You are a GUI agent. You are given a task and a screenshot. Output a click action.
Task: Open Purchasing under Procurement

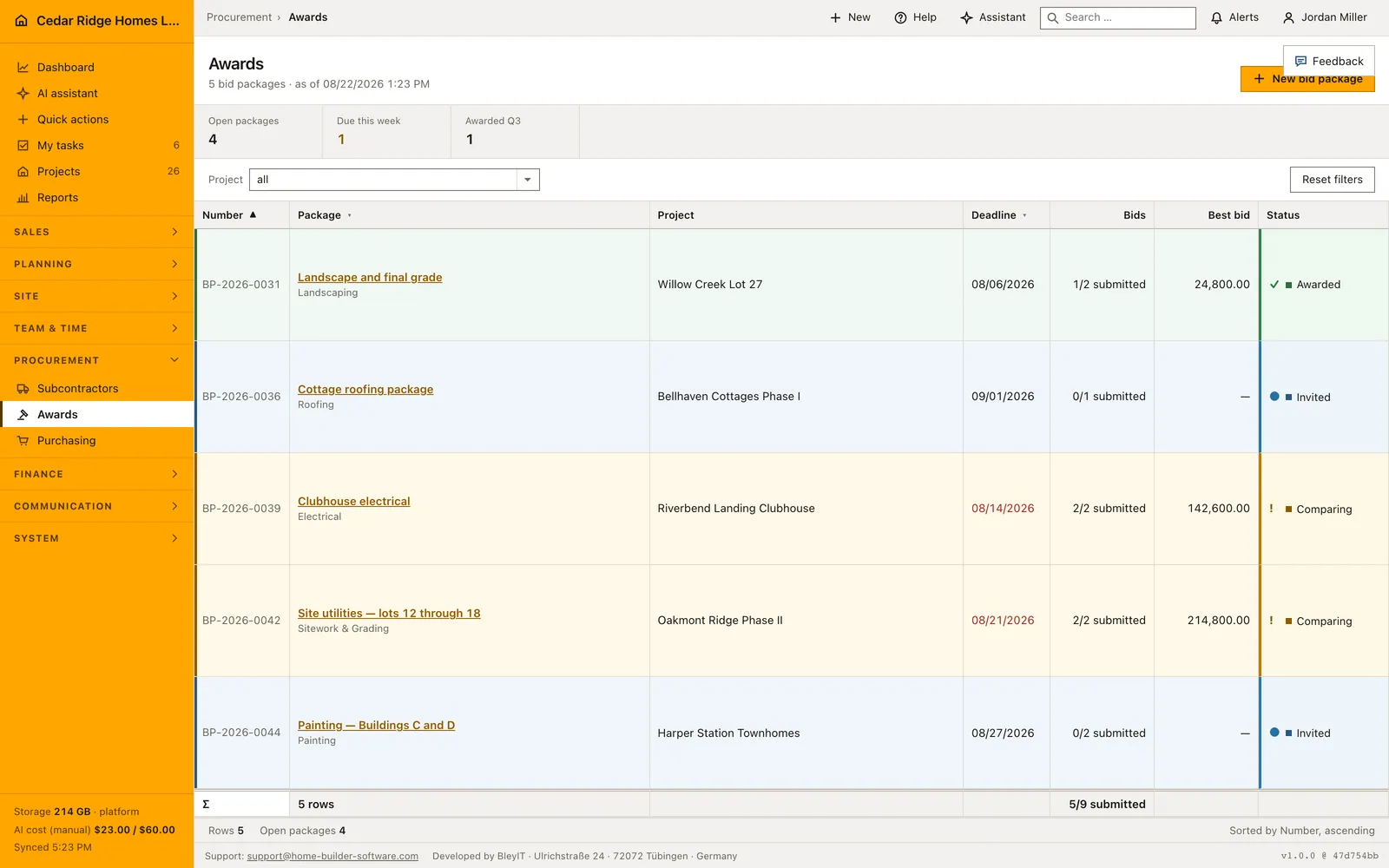(x=96, y=440)
